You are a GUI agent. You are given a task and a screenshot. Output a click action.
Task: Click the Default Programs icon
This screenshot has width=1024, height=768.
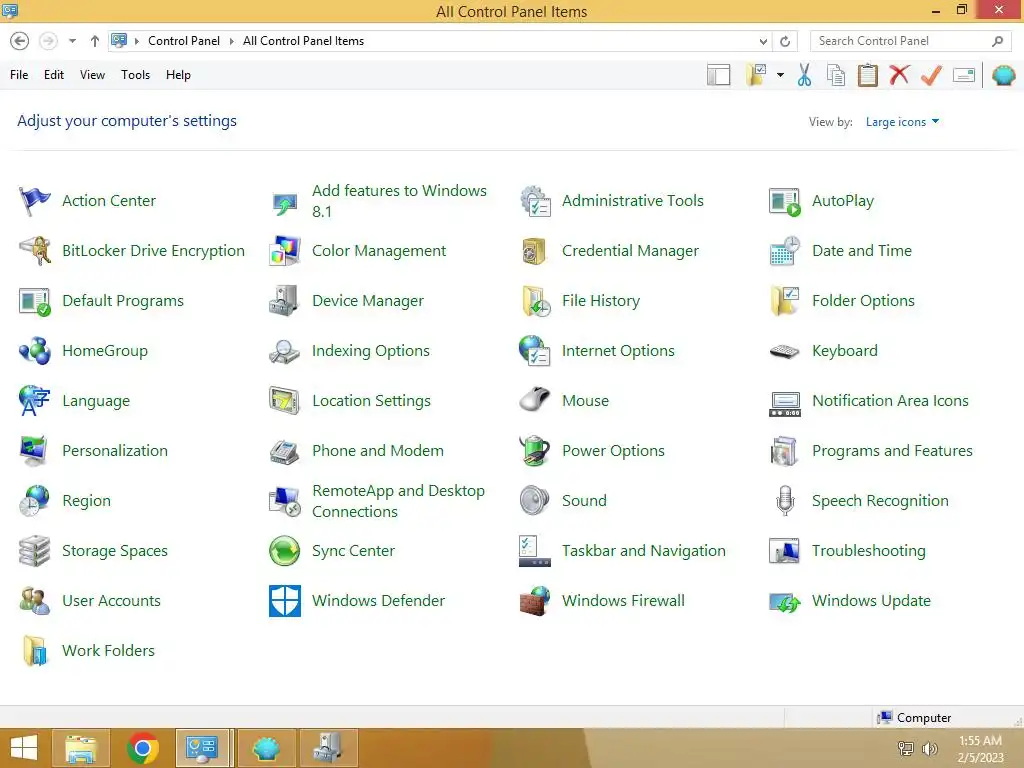35,301
